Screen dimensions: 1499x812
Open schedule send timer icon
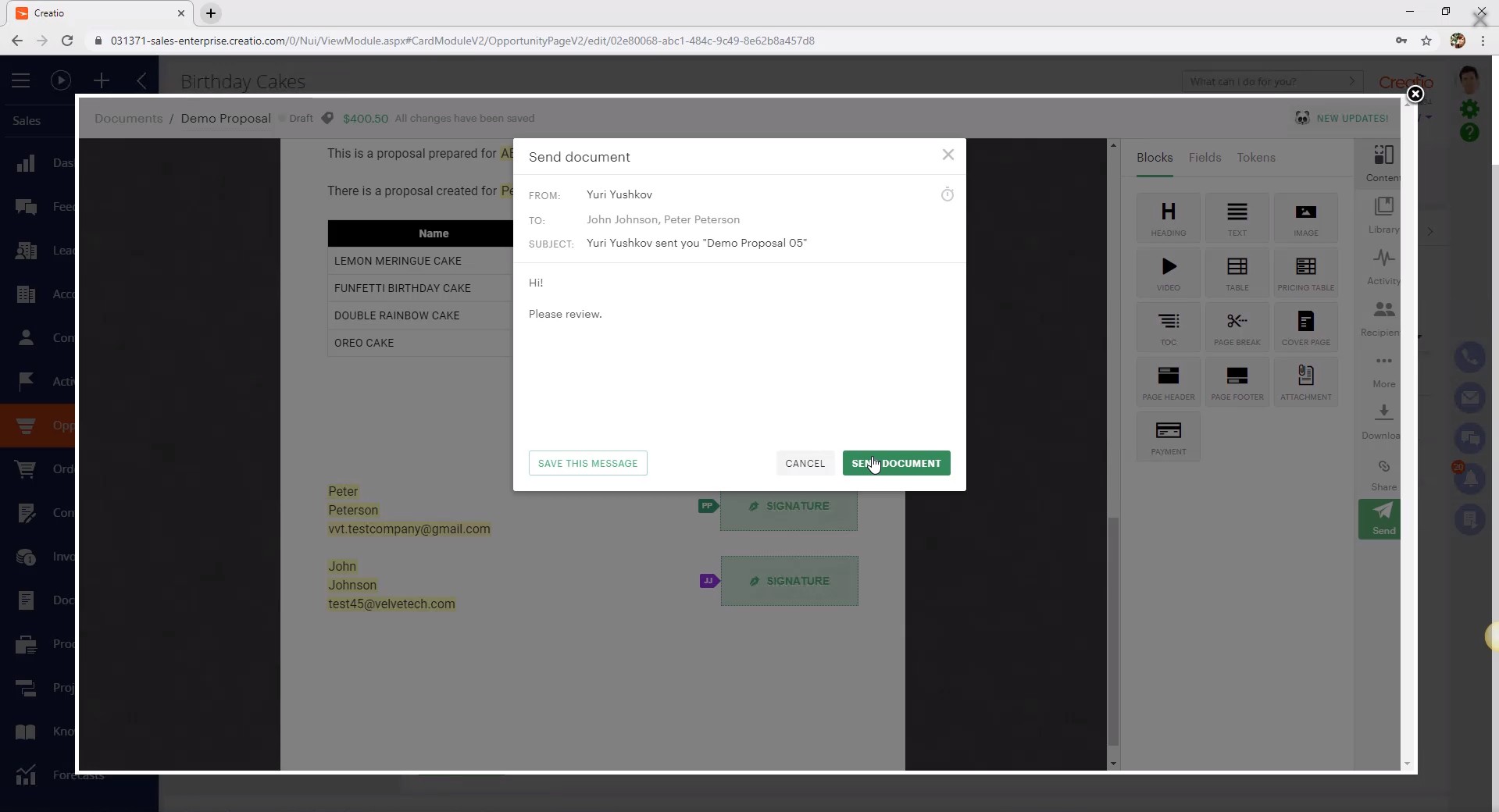point(947,194)
